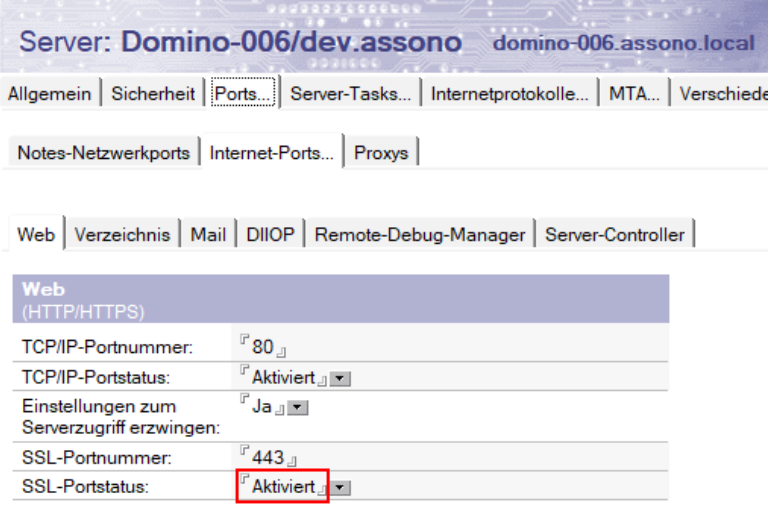Open the Proxys tab

(381, 153)
